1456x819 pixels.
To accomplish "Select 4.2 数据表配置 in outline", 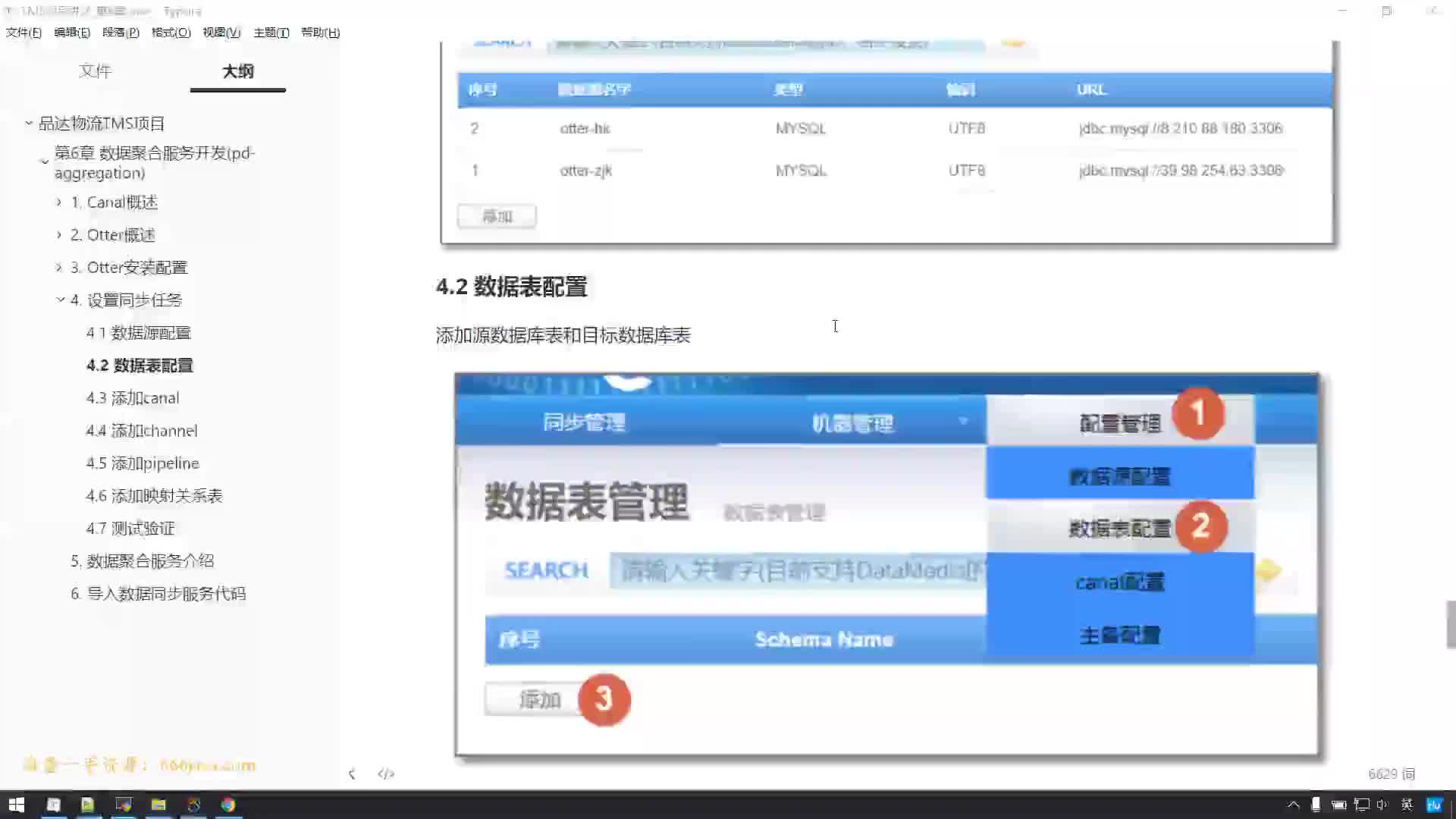I will (x=140, y=366).
